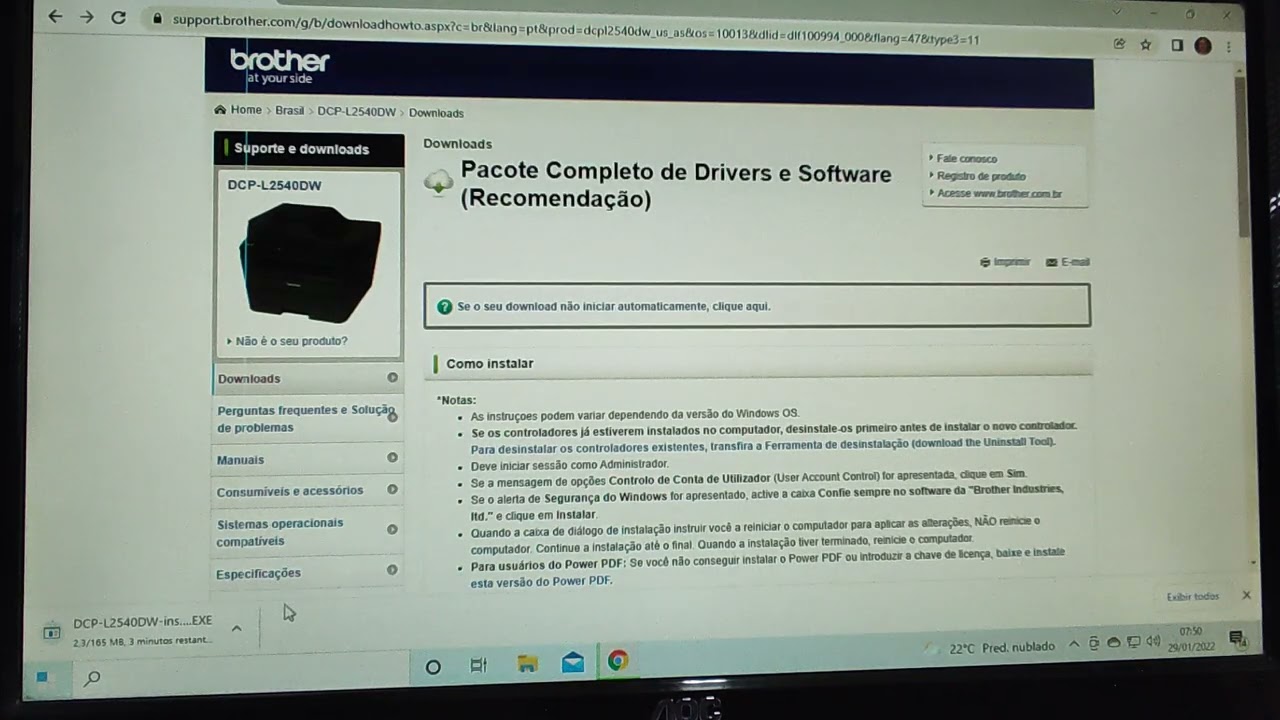Click arrow icon beside sidebar Downloads
The height and width of the screenshot is (720, 1280).
click(x=392, y=377)
